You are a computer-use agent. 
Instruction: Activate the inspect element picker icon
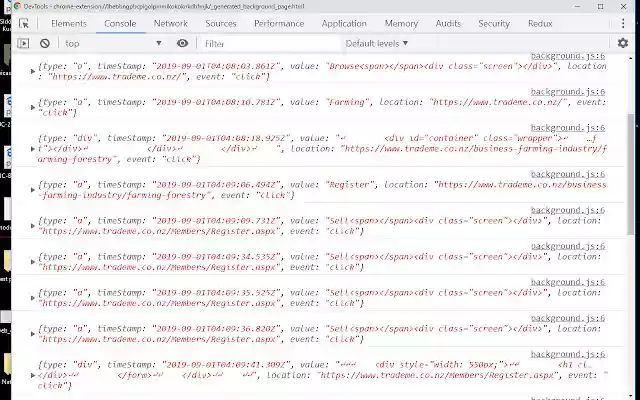pos(24,24)
